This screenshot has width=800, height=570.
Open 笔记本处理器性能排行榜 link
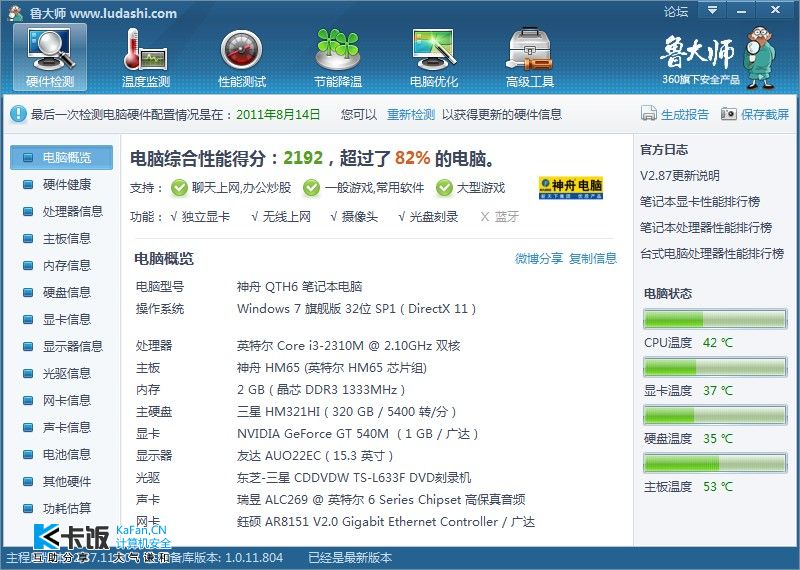tap(706, 228)
